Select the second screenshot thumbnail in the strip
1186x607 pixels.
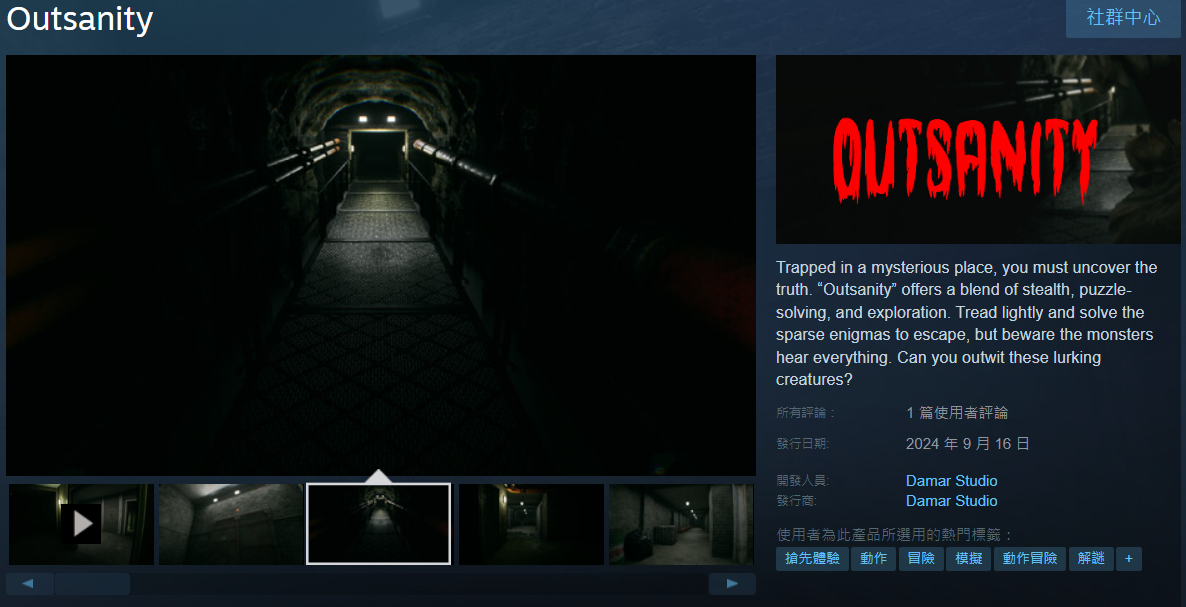pyautogui.click(x=230, y=523)
